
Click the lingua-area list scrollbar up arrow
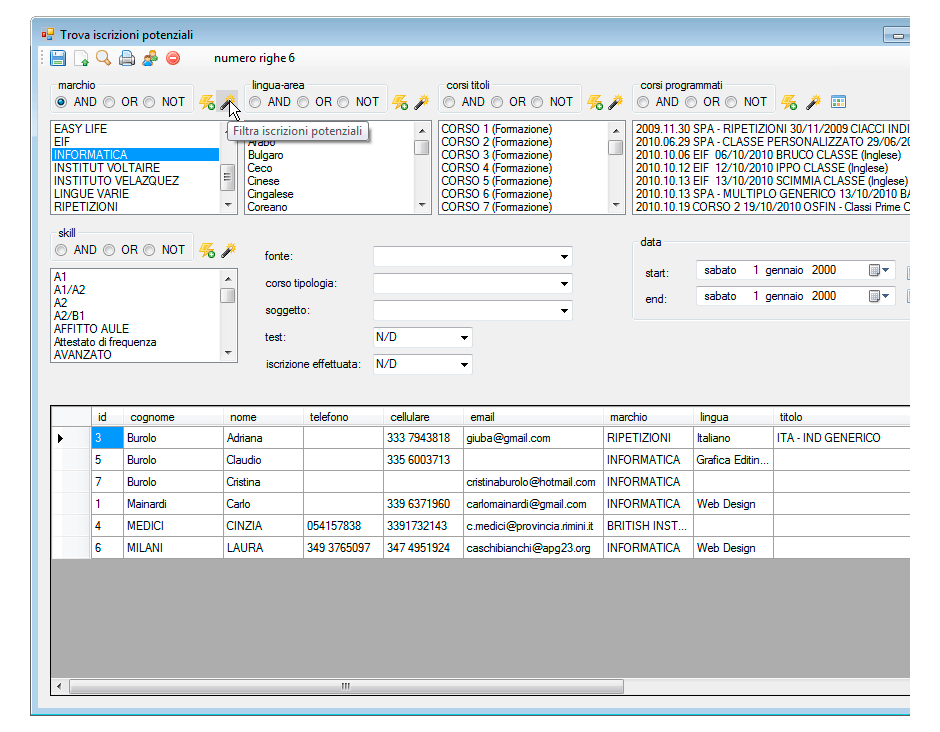click(422, 130)
